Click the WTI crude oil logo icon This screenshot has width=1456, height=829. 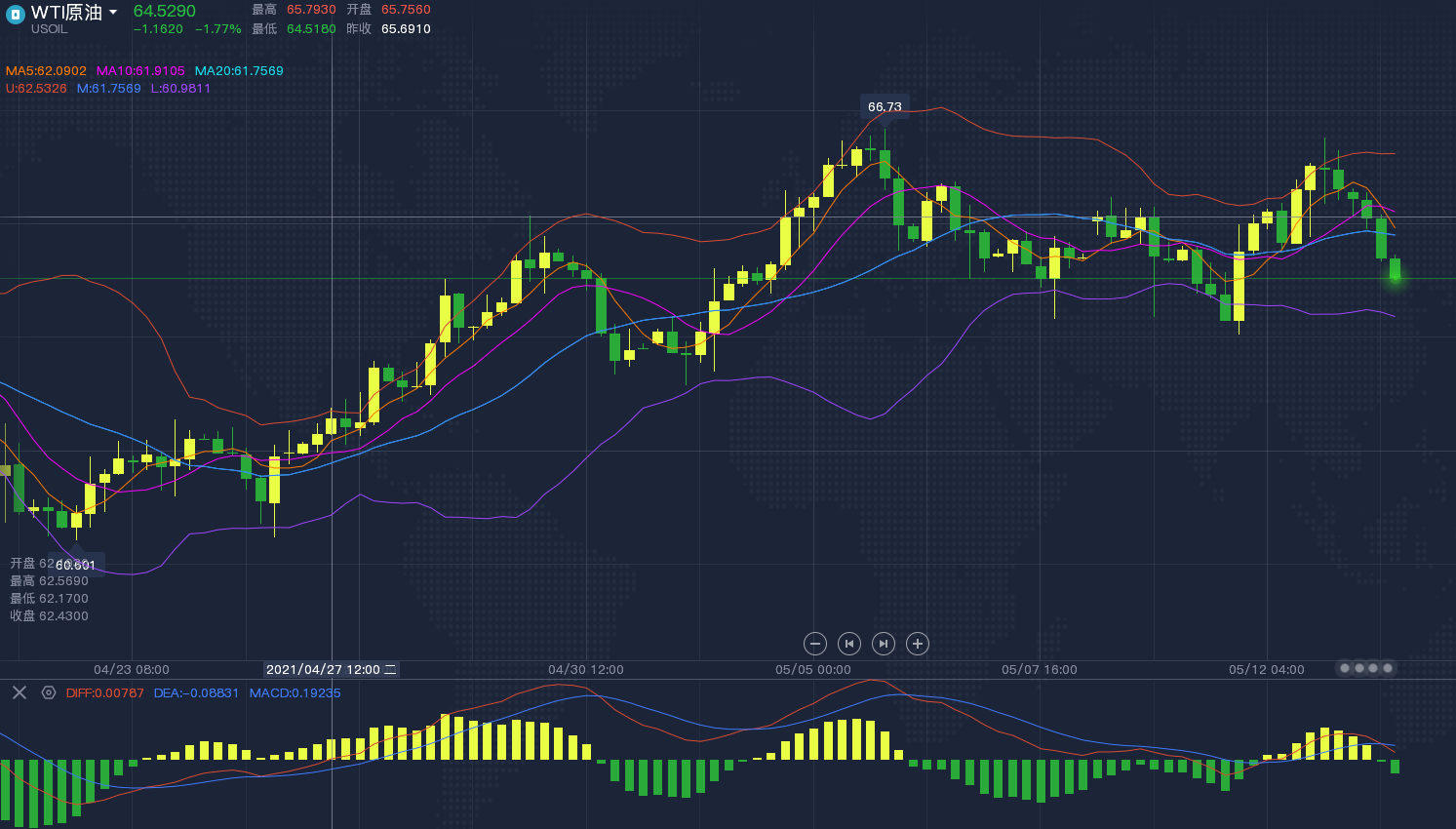pos(15,16)
